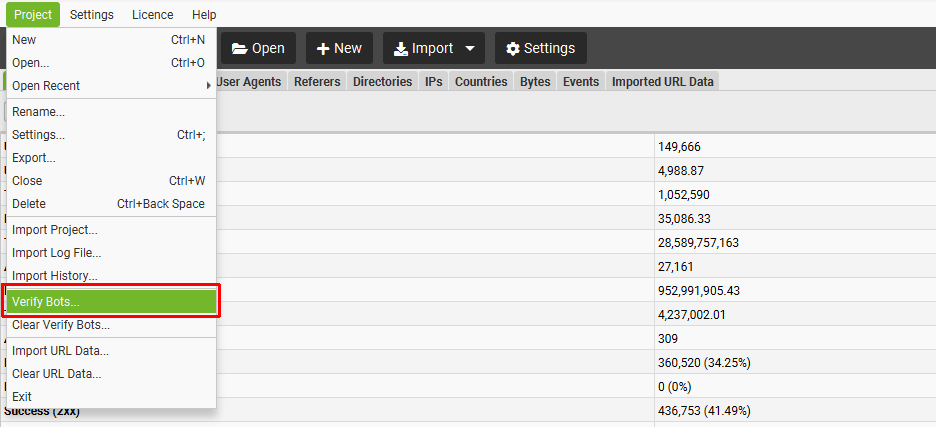Expand the Open Recent submenu

click(110, 86)
